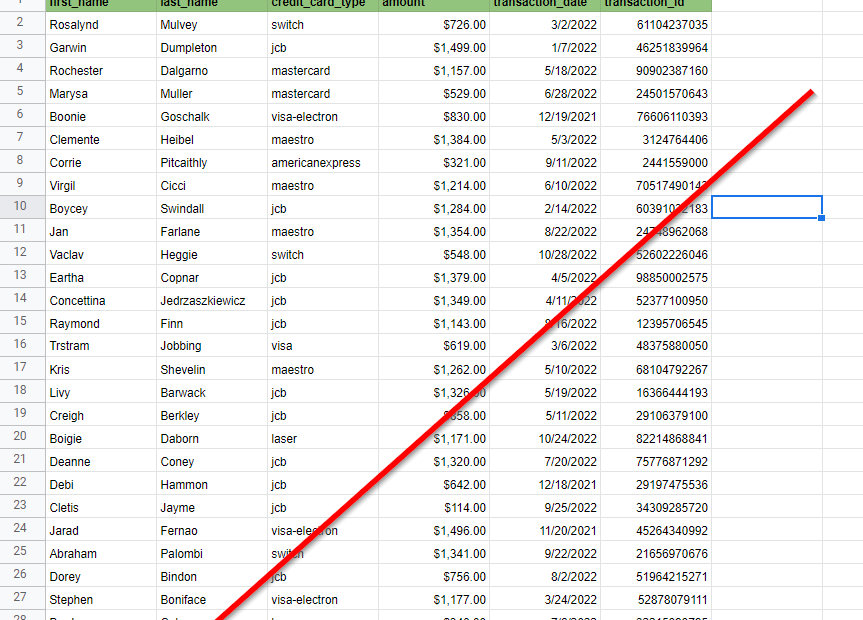Screen dimensions: 863x620
Task: Click the cell containing Deanne
Action: 101,461
